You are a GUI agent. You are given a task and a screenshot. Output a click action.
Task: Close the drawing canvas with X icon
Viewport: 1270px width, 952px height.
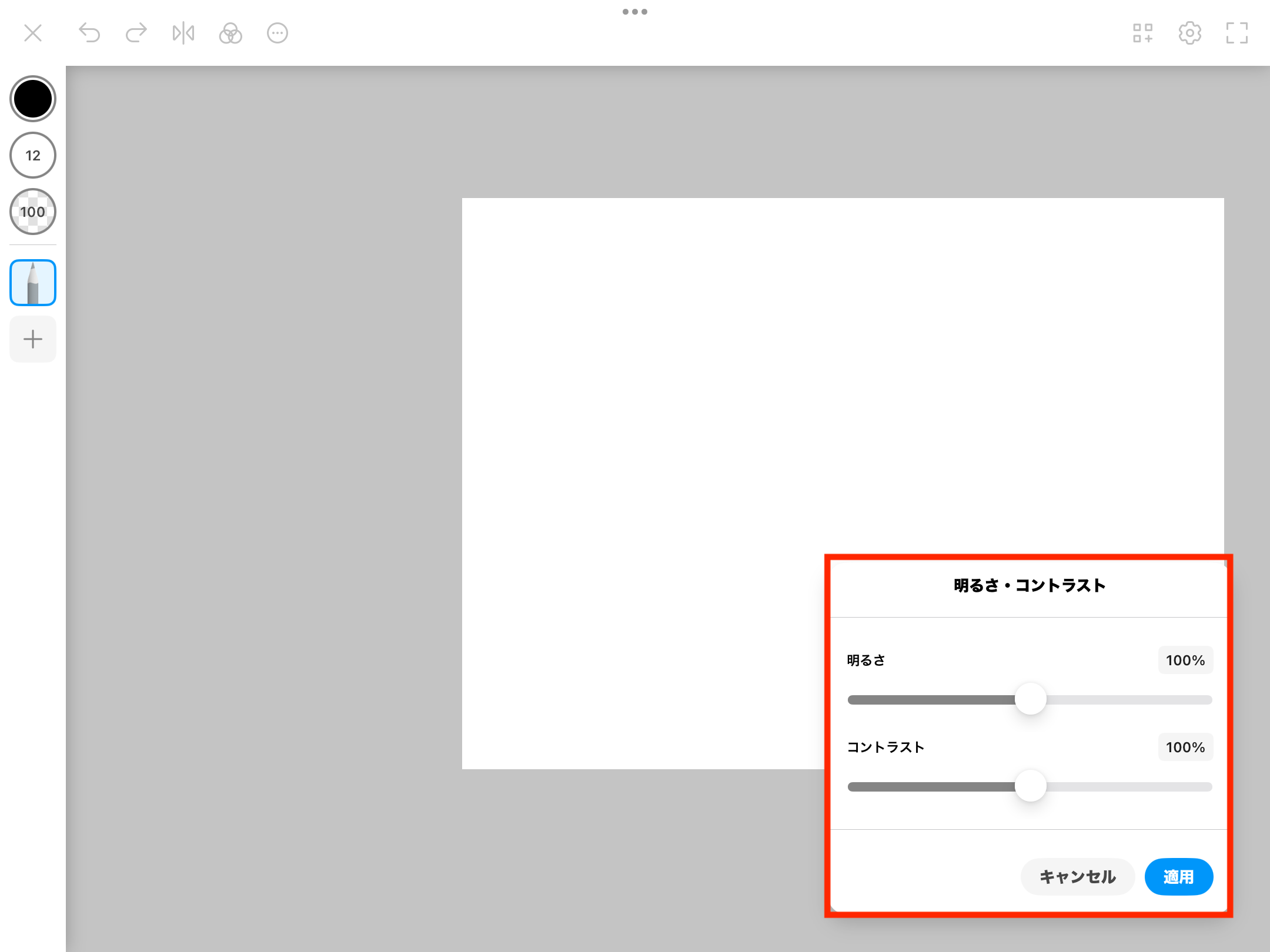[x=33, y=33]
